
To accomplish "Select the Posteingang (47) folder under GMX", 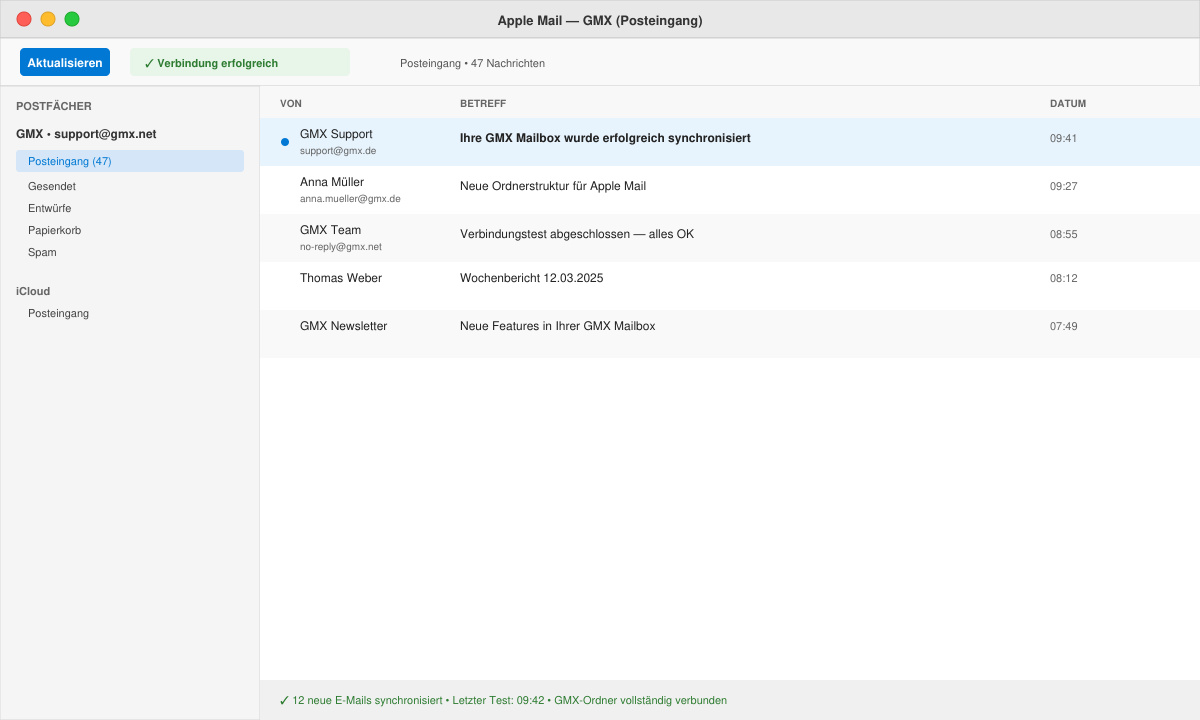I will tap(130, 161).
